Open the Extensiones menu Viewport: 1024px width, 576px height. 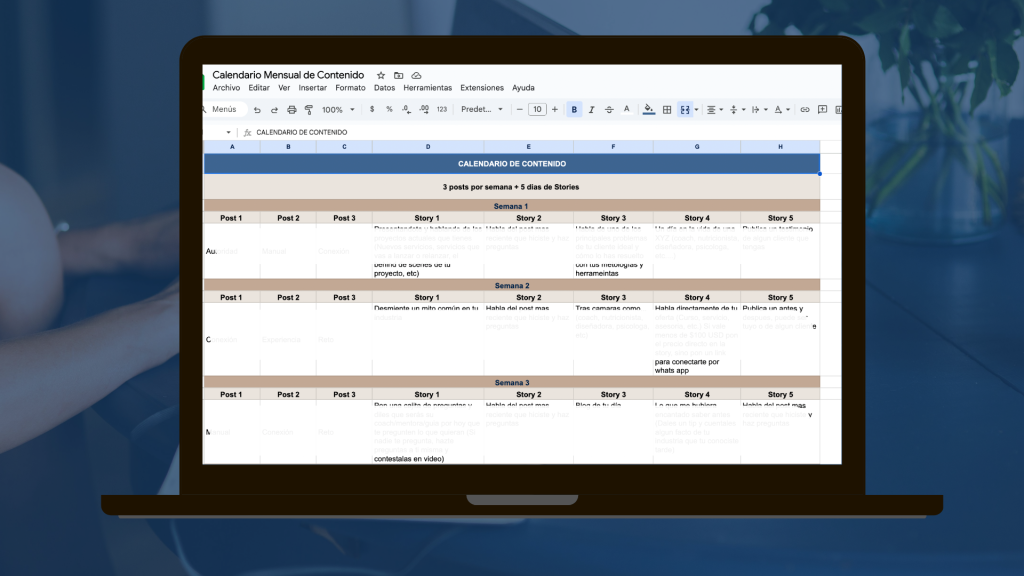tap(482, 88)
